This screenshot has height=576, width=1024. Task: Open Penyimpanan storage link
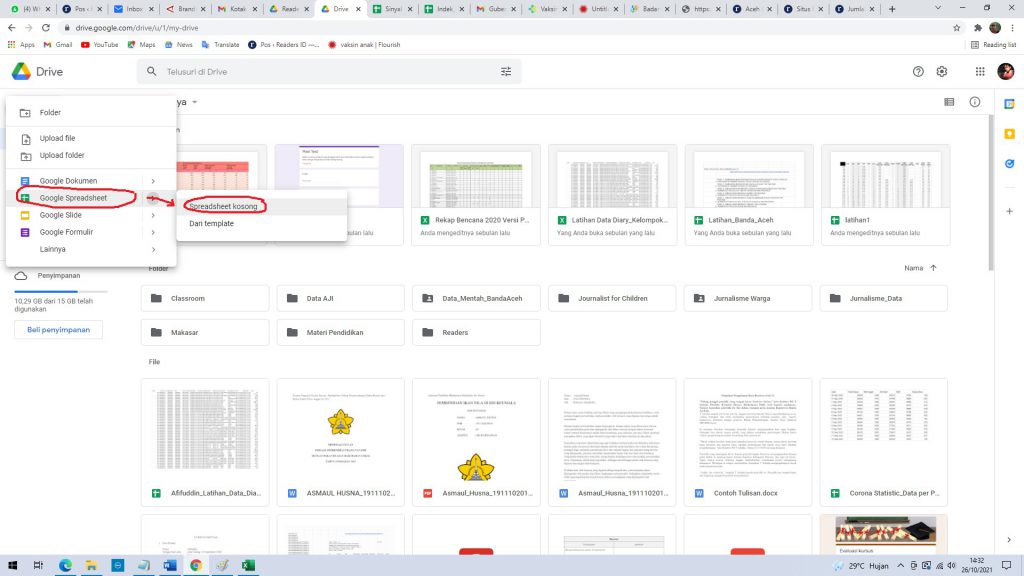[57, 276]
